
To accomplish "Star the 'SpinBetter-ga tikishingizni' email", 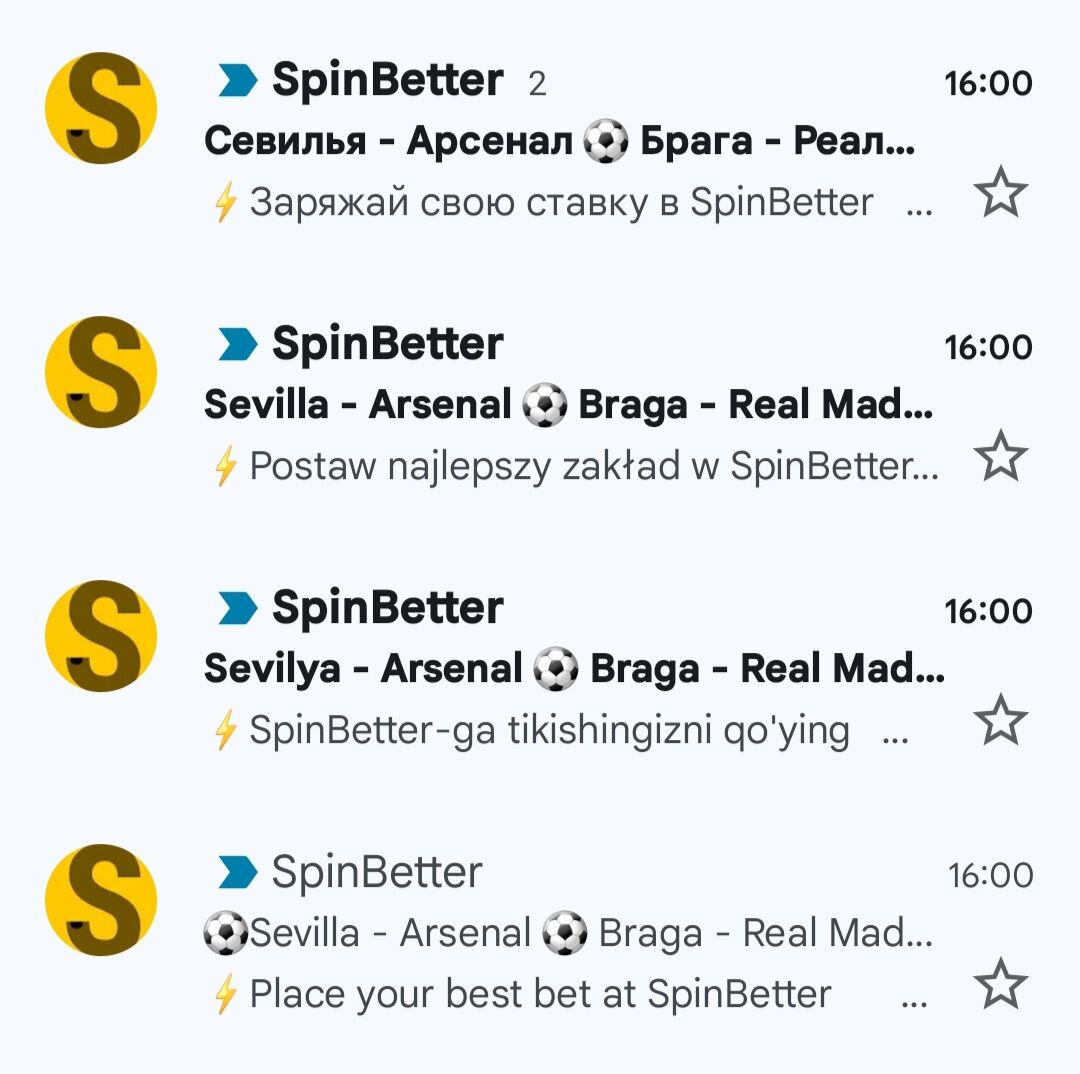I will [1000, 721].
